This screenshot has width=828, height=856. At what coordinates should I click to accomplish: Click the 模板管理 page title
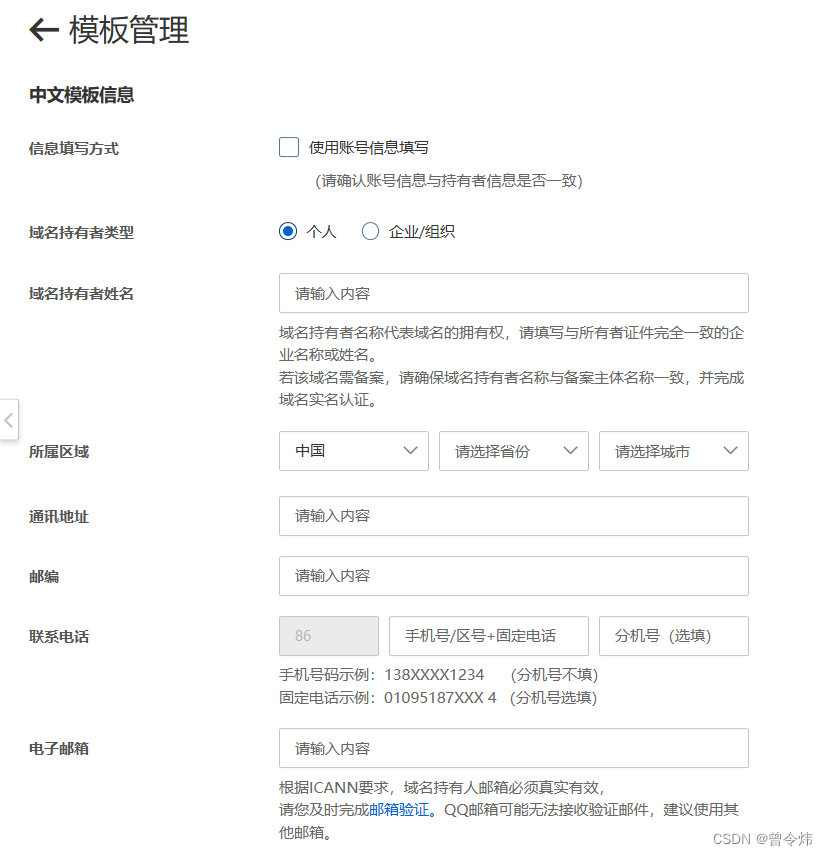(x=129, y=30)
